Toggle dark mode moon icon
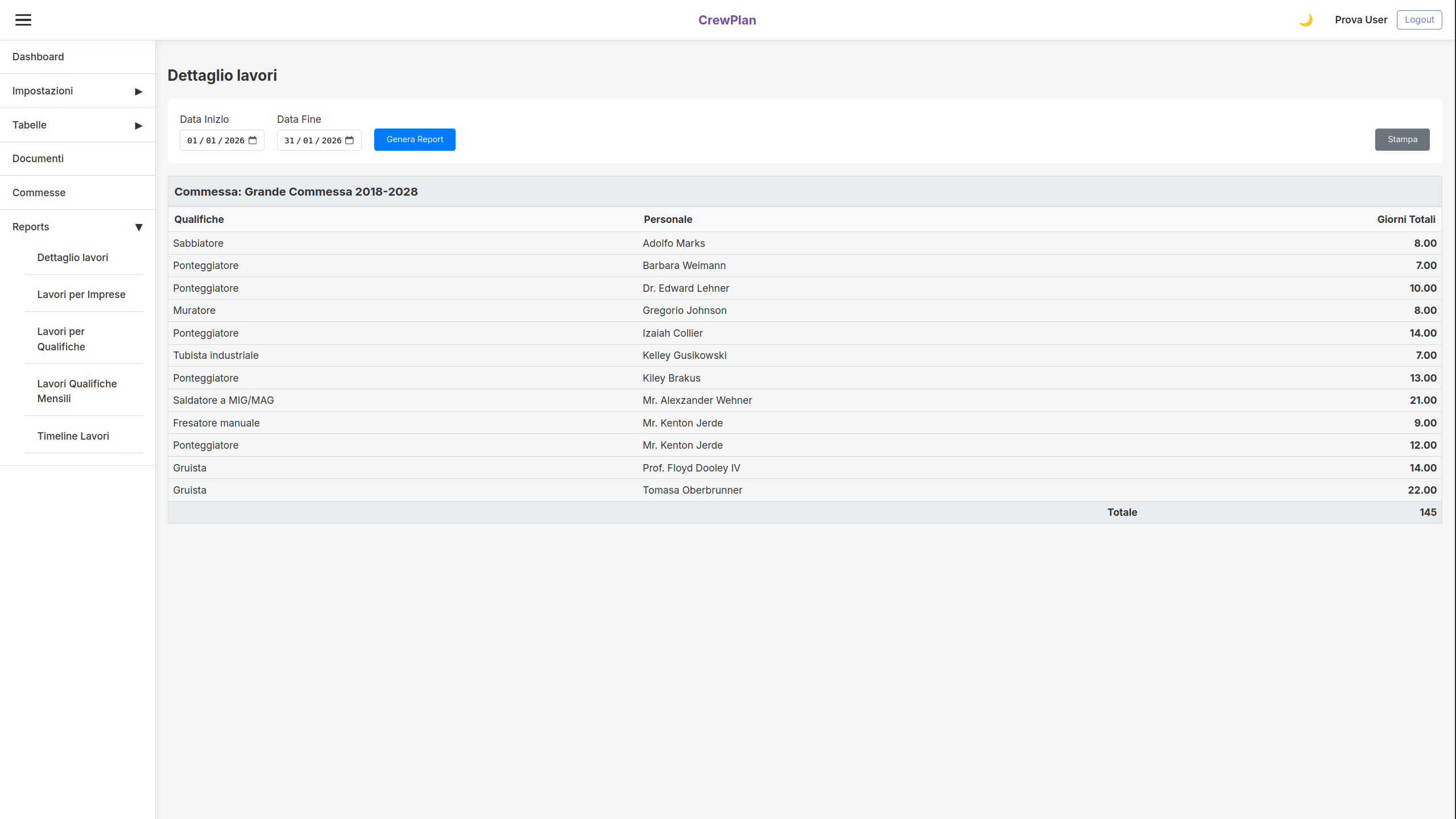 click(1306, 20)
